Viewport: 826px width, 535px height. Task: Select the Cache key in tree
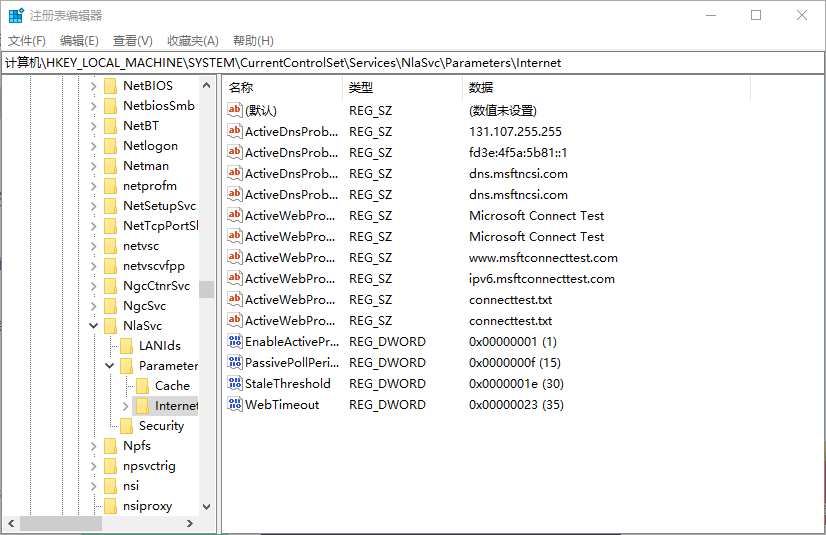coord(172,386)
